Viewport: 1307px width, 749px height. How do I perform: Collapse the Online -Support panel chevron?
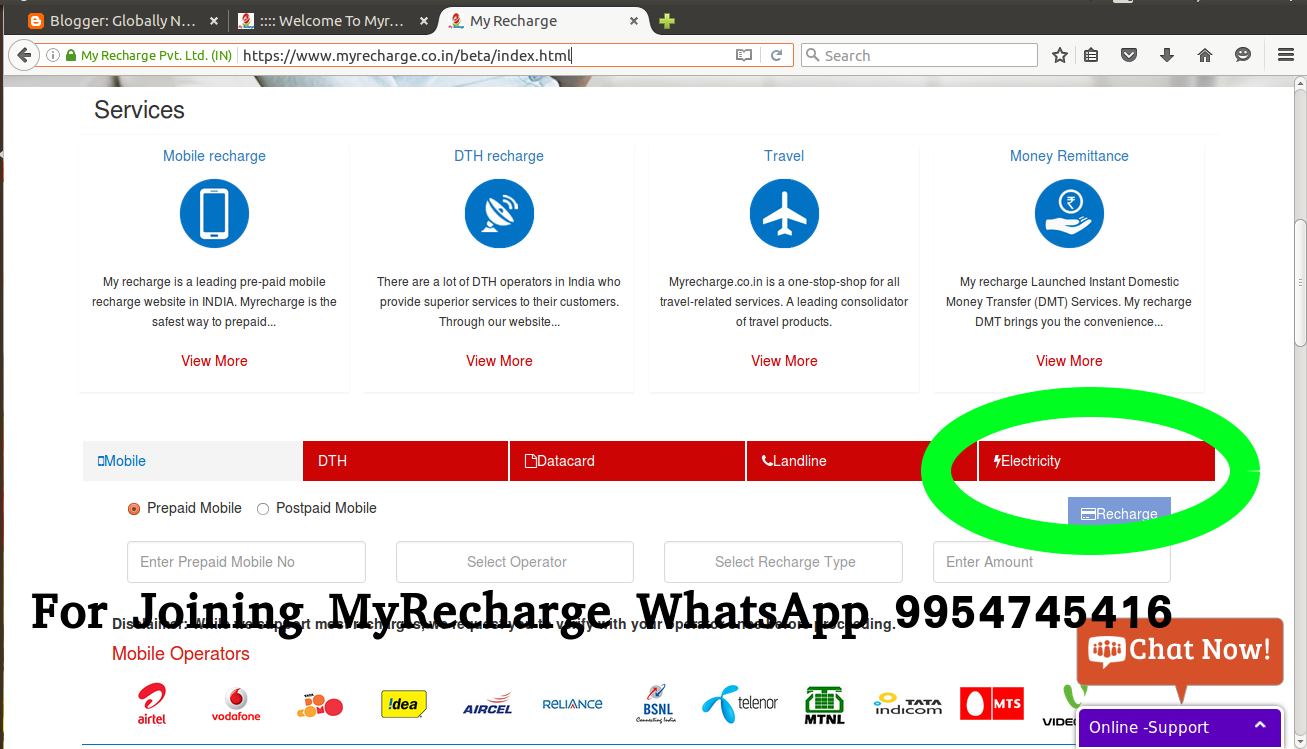[1259, 727]
